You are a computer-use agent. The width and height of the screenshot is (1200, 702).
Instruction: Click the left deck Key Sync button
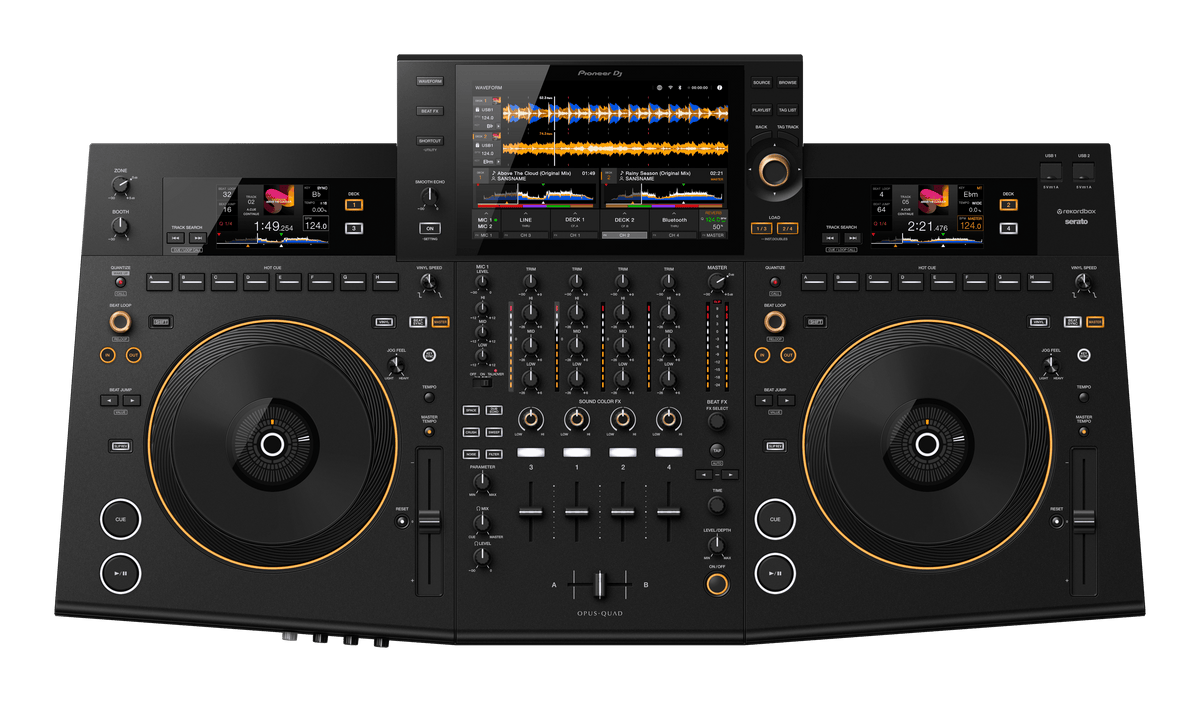429,355
